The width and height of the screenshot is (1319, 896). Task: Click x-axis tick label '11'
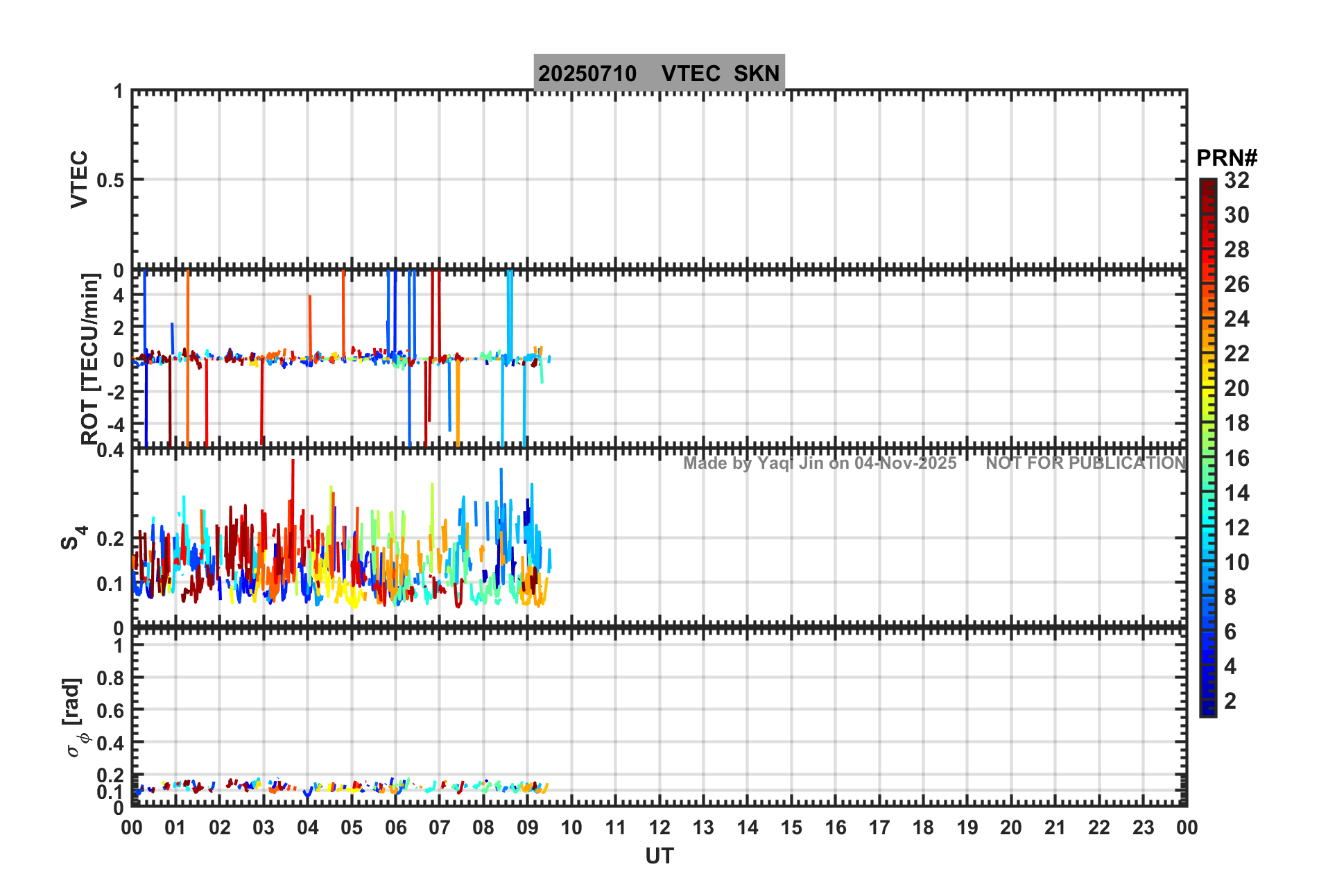point(616,827)
